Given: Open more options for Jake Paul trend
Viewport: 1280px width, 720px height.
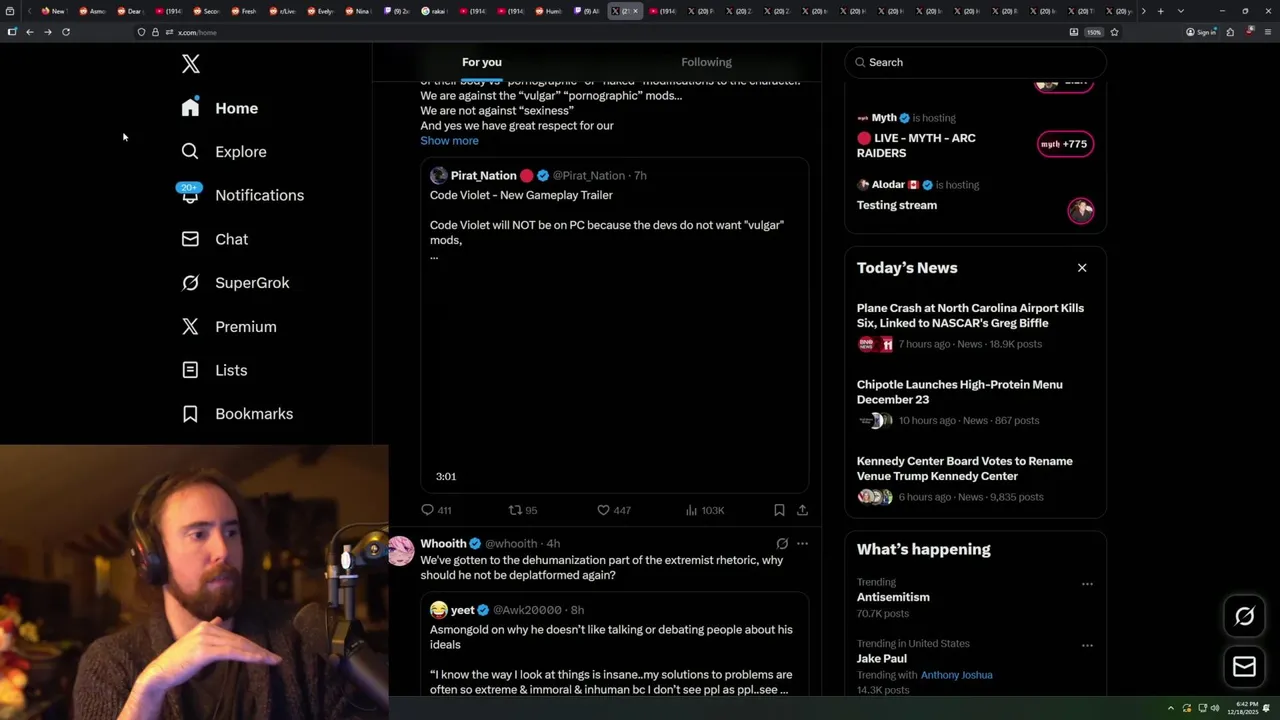Looking at the screenshot, I should 1087,646.
